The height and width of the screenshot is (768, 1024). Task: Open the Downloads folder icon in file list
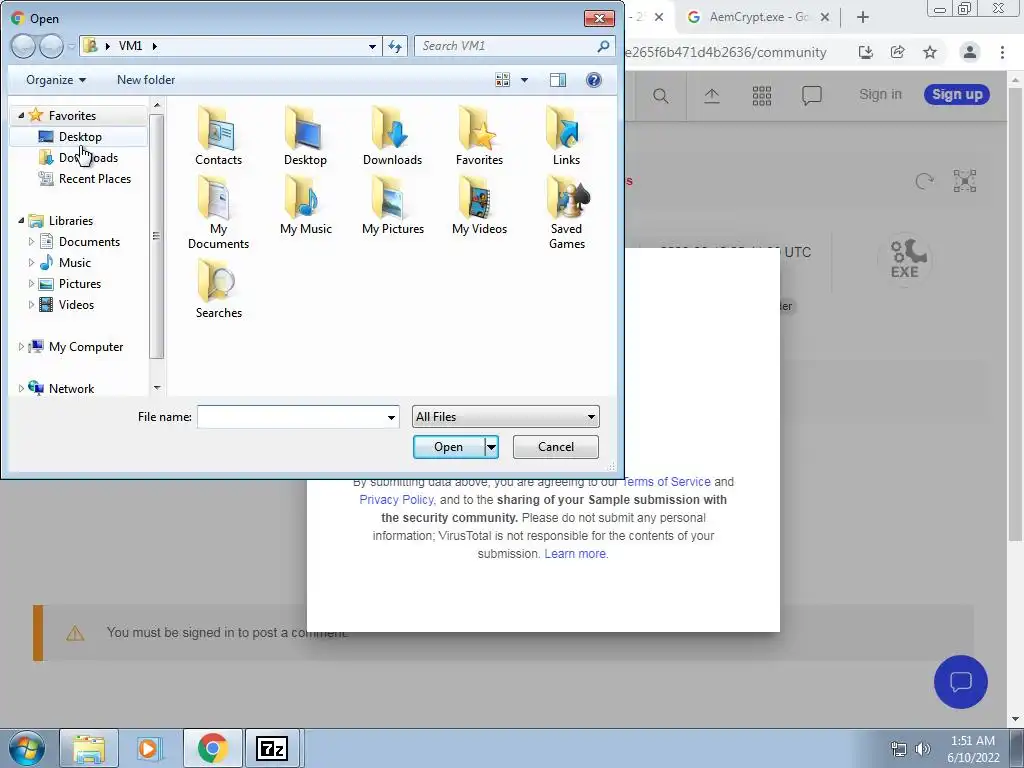pyautogui.click(x=392, y=136)
